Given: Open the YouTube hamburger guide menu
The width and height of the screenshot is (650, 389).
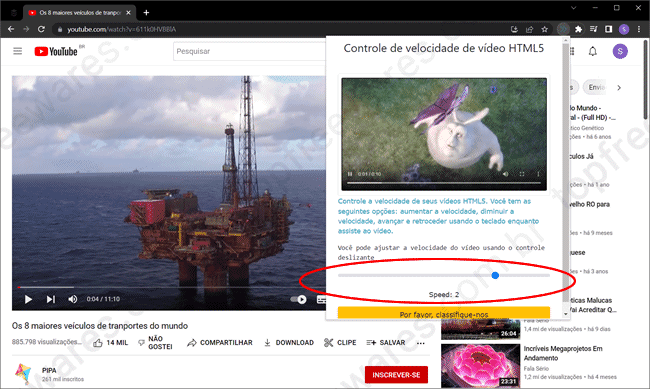Looking at the screenshot, I should click(17, 51).
